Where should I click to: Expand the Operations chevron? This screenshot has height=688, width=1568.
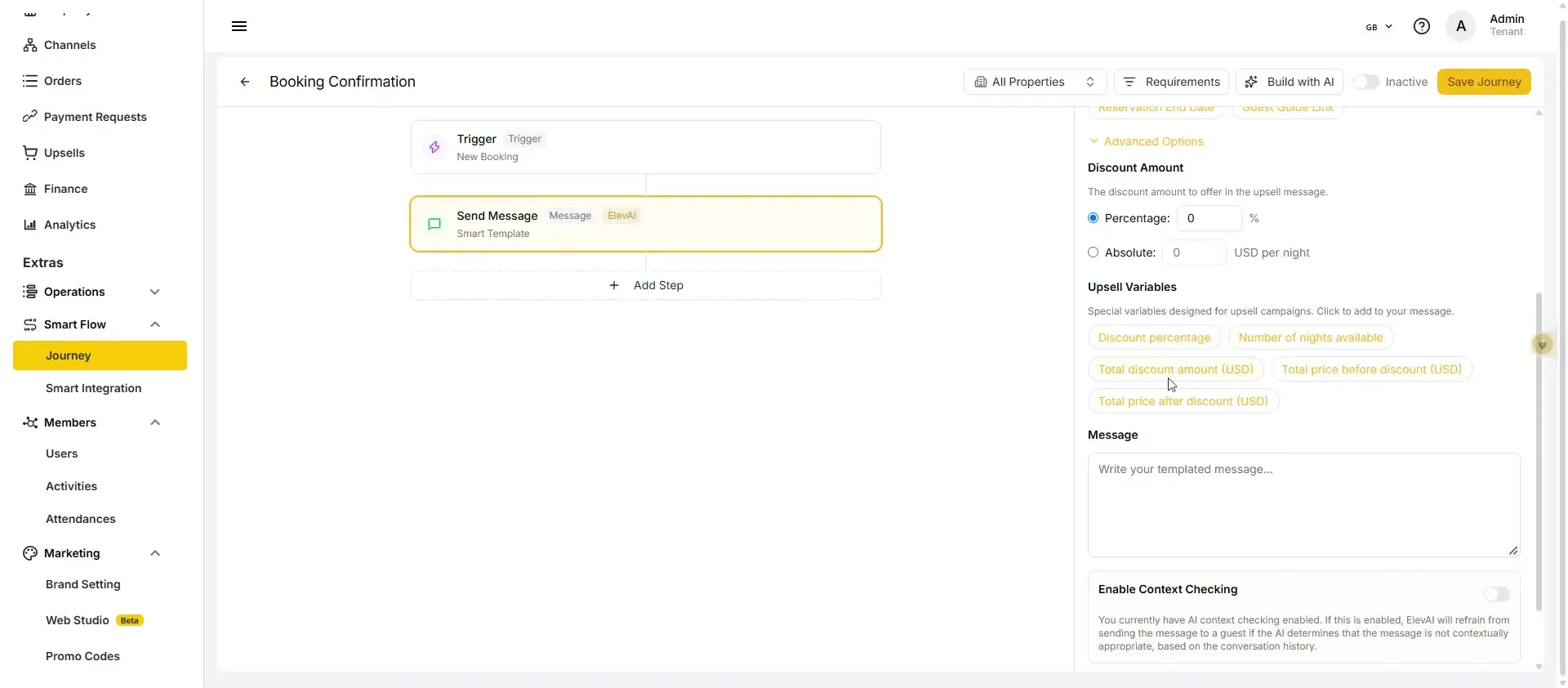pos(155,292)
